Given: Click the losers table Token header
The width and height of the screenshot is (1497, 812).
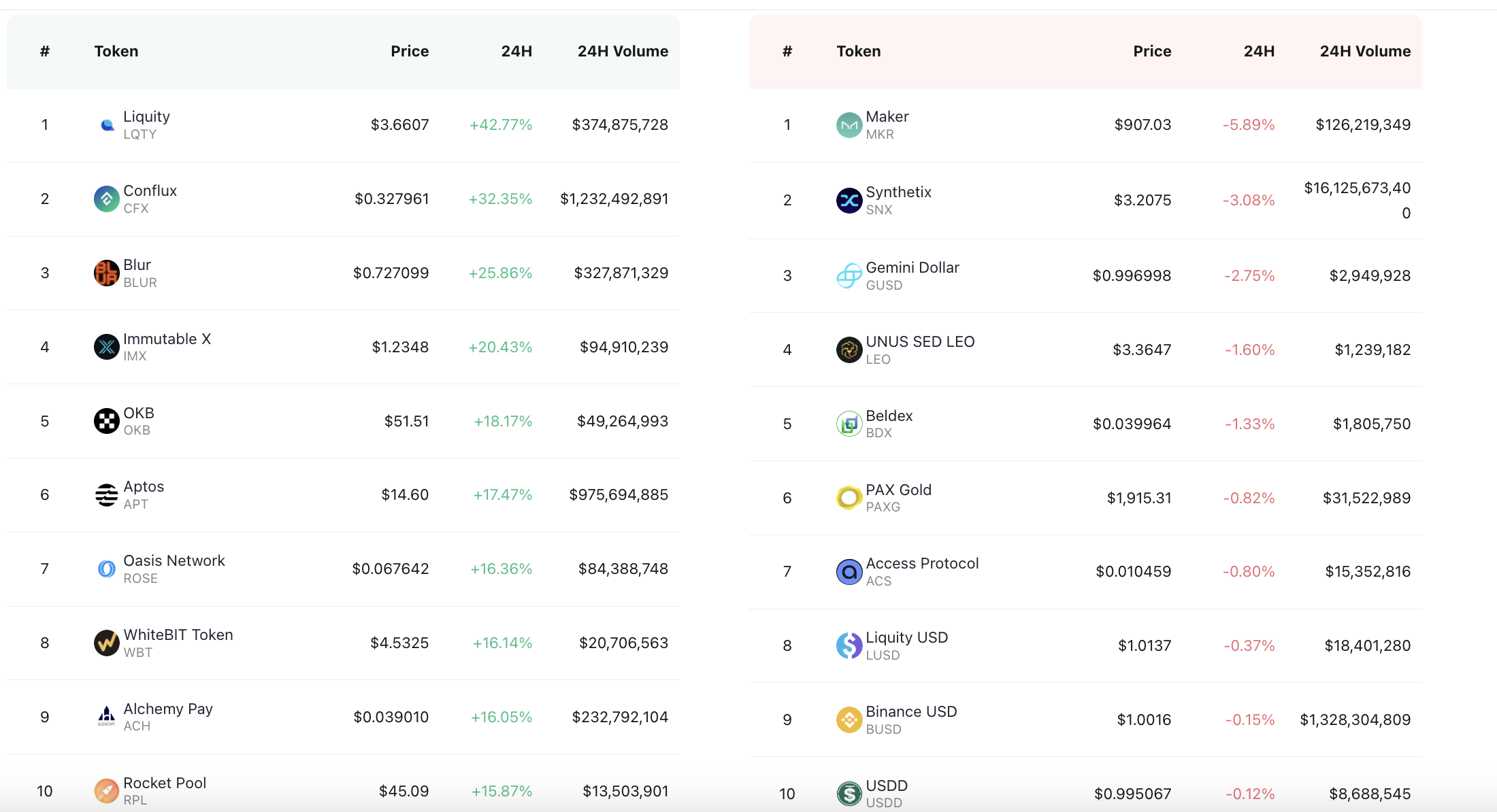Looking at the screenshot, I should click(x=859, y=52).
